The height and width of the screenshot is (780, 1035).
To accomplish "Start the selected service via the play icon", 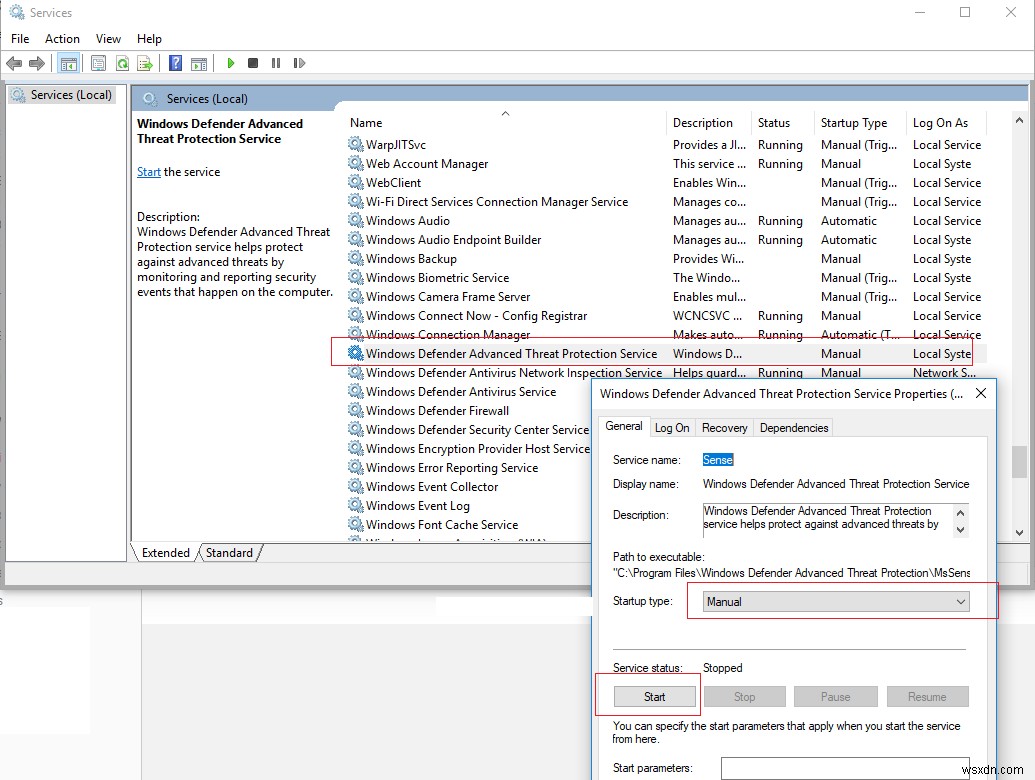I will (231, 63).
